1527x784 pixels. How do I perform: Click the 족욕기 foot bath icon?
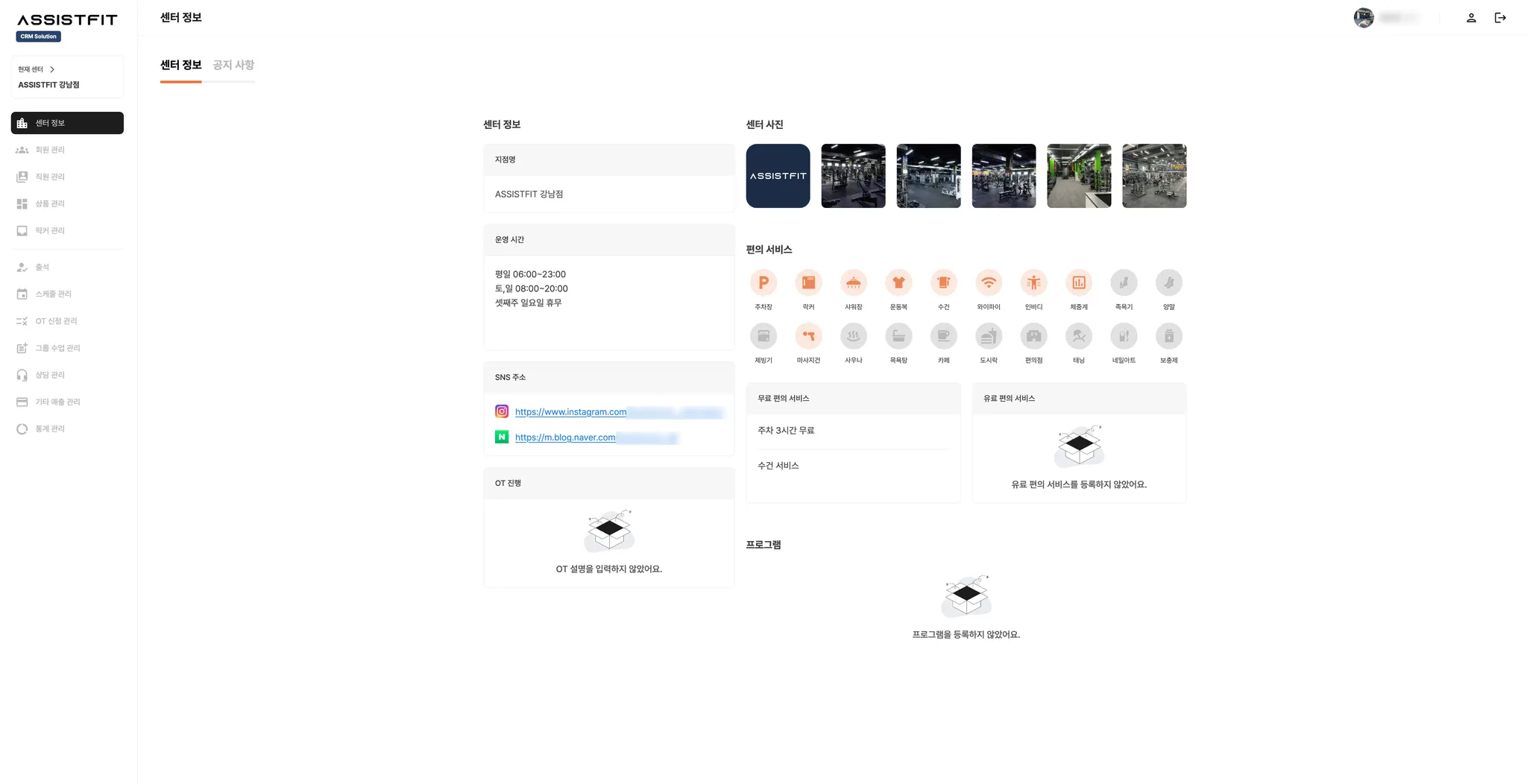tap(1124, 282)
